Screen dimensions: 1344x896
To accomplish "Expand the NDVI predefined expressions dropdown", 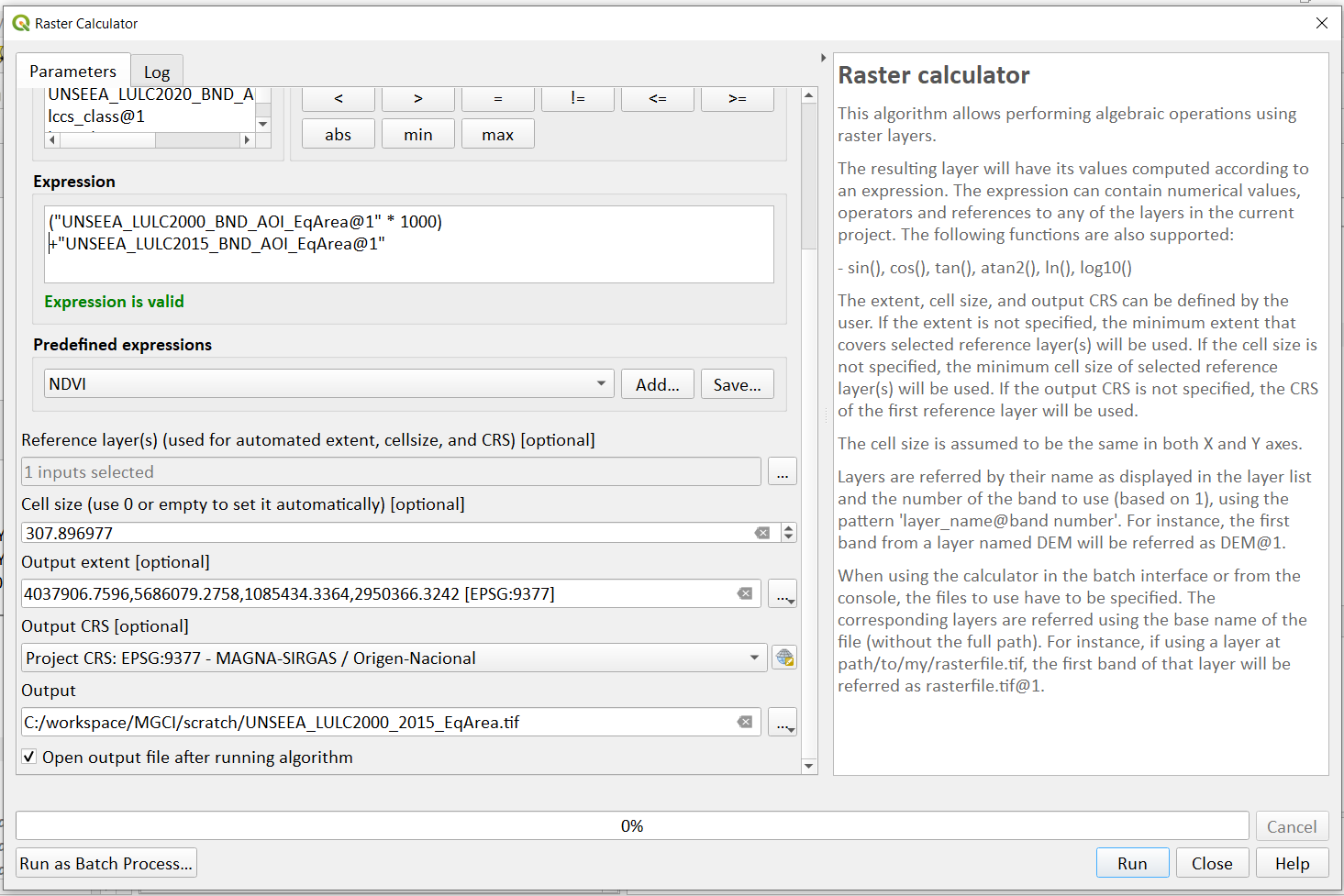I will click(601, 383).
